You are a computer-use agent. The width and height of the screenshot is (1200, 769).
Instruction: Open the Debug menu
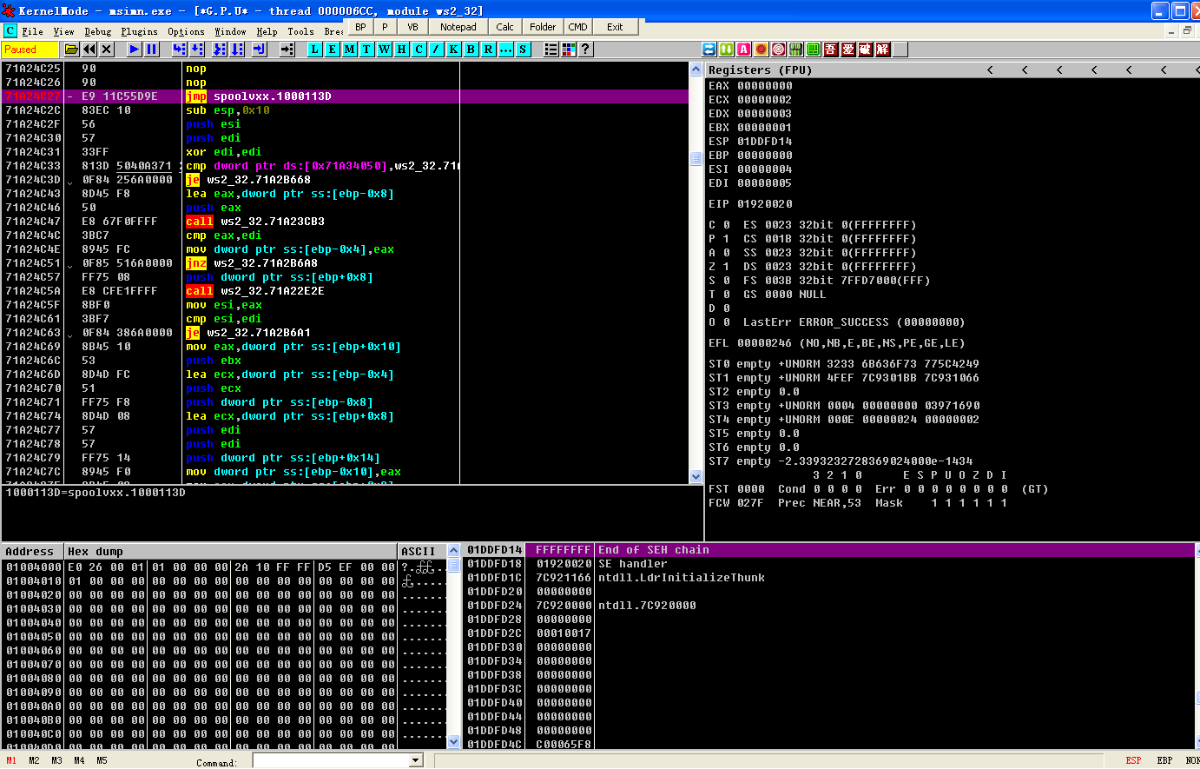coord(98,32)
